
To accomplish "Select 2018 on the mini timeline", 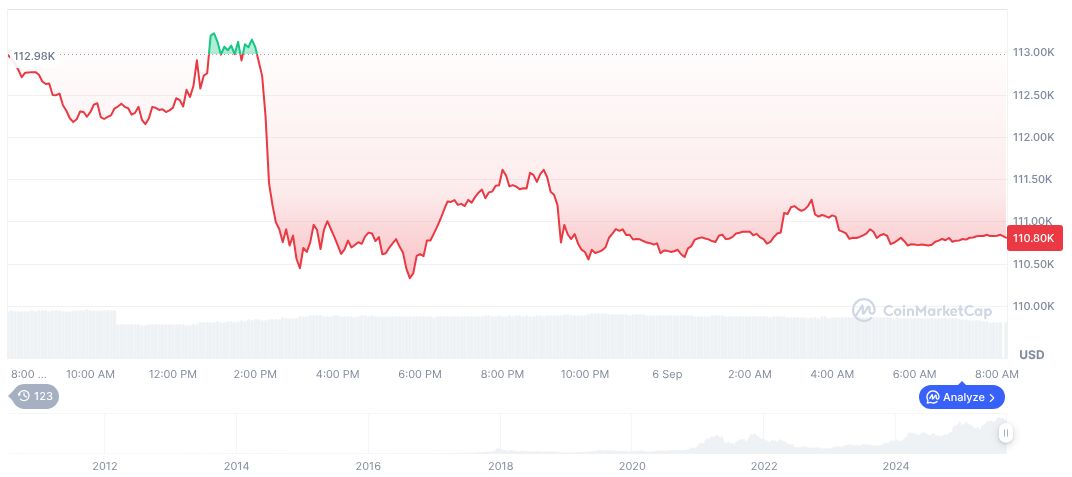I will tap(500, 465).
